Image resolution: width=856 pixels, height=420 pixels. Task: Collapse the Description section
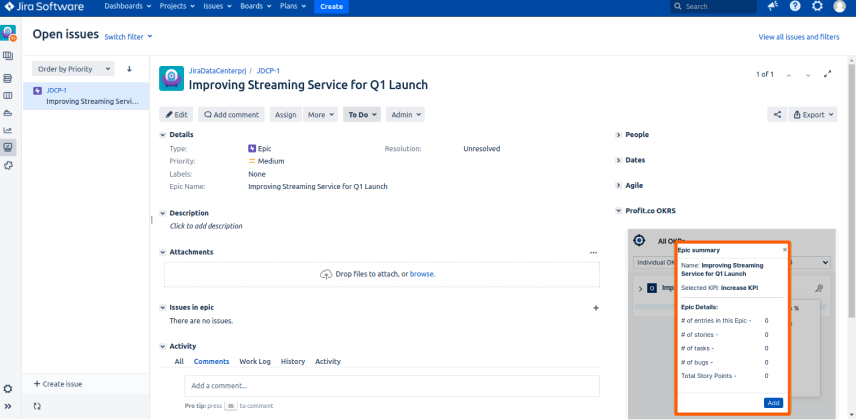(162, 214)
